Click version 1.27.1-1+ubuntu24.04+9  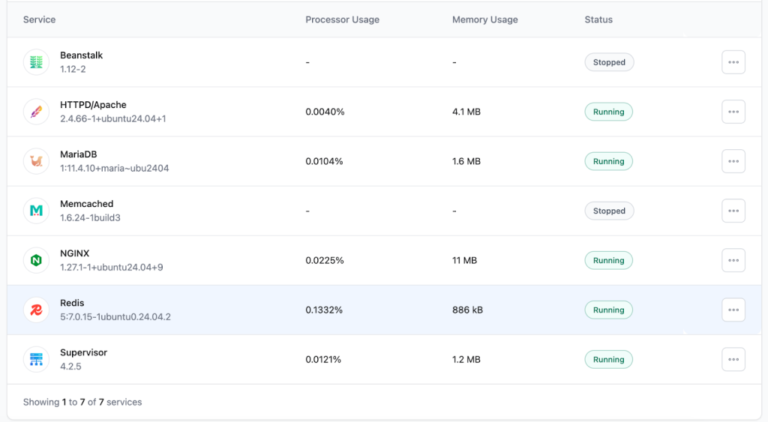[112, 267]
